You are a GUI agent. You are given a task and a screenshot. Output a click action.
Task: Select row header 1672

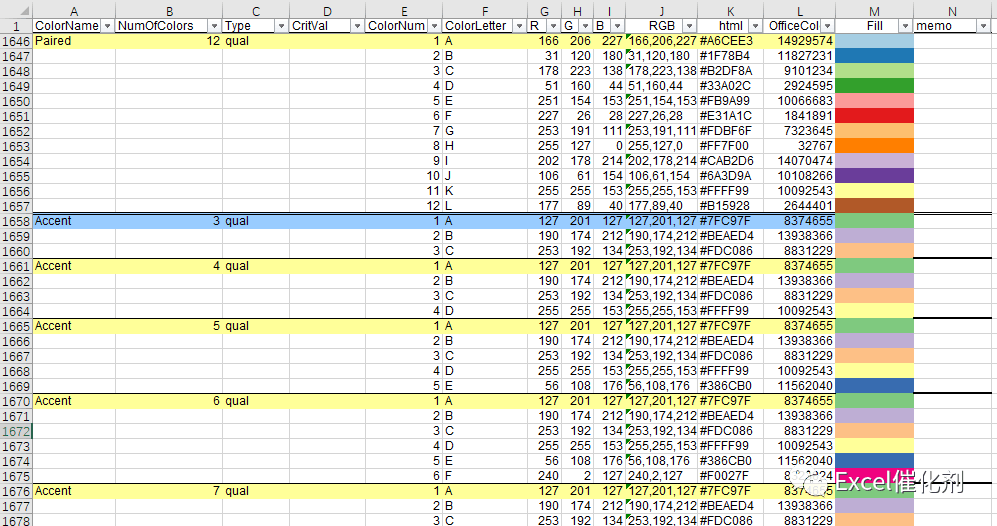tap(16, 431)
